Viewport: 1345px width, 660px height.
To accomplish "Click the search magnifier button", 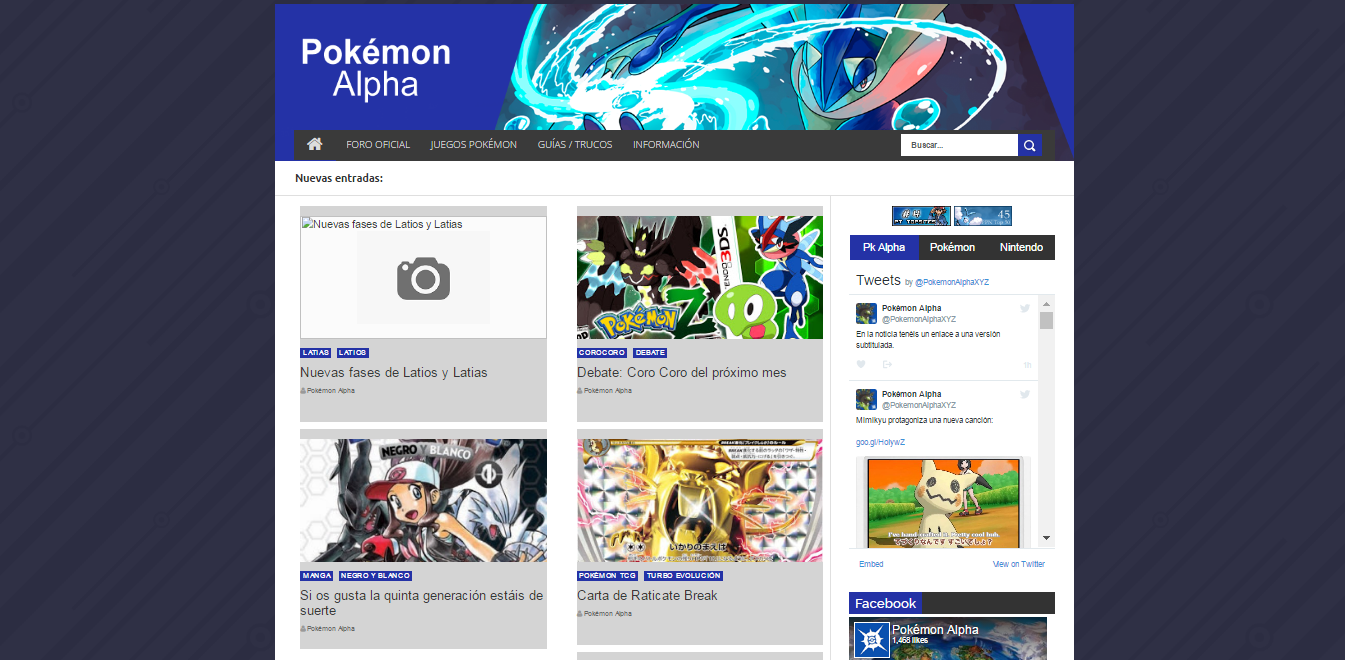I will coord(1029,145).
